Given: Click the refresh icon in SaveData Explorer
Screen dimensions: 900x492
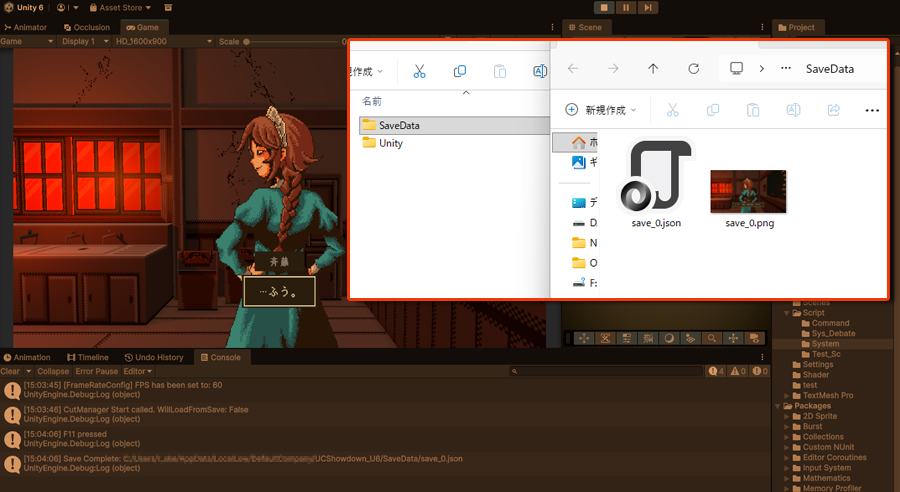Looking at the screenshot, I should [694, 69].
